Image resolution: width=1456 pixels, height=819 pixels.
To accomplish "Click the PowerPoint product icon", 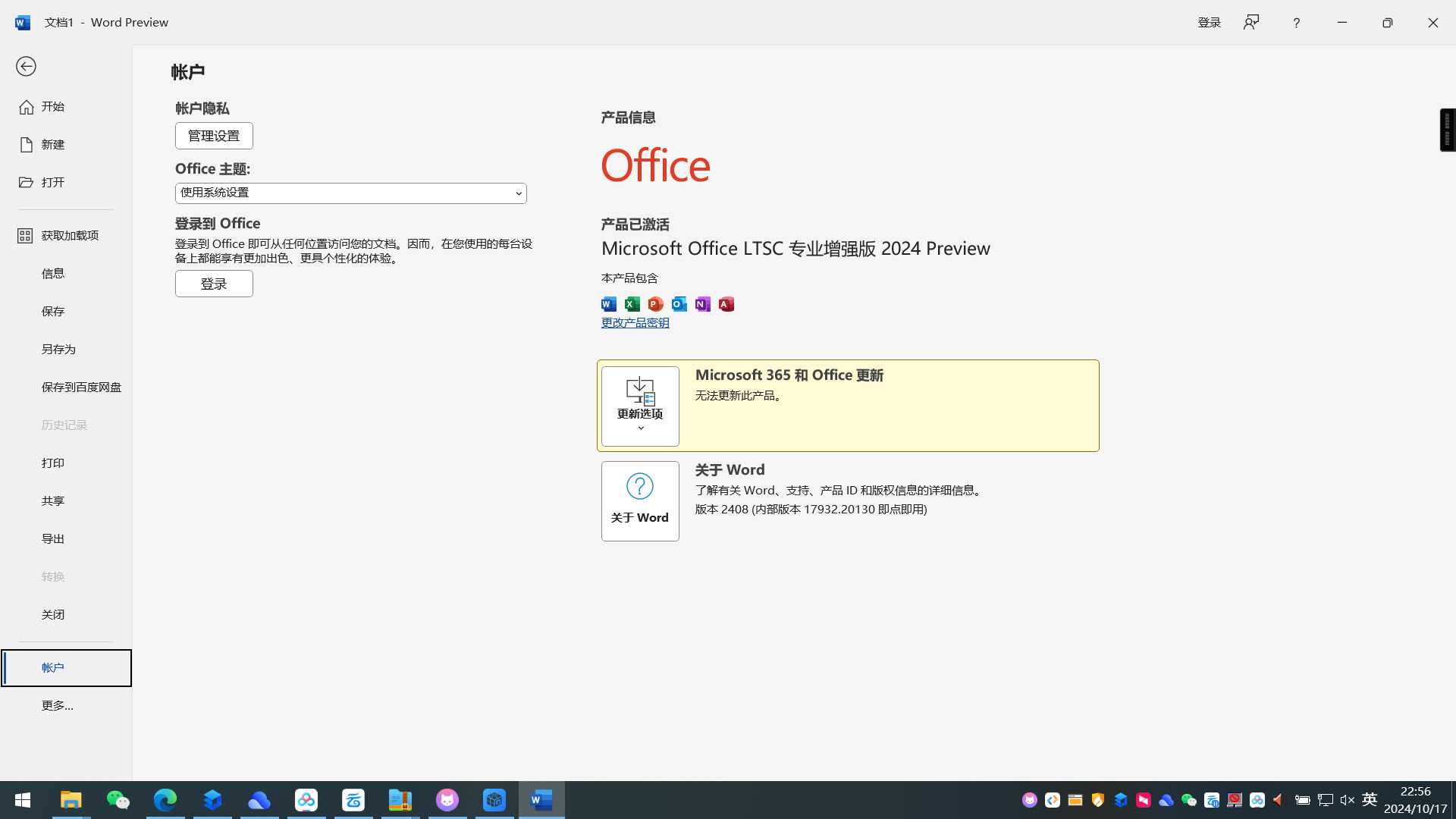I will (656, 304).
